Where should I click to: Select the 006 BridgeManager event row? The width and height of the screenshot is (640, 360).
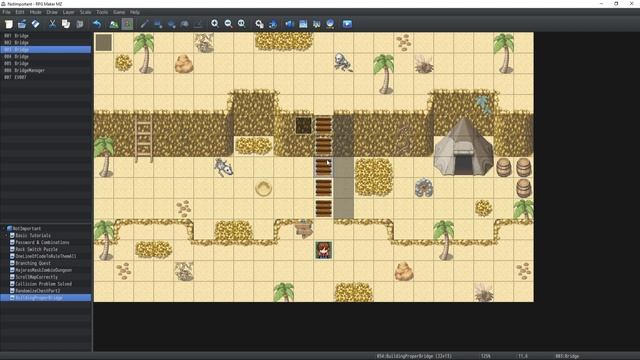pos(46,70)
